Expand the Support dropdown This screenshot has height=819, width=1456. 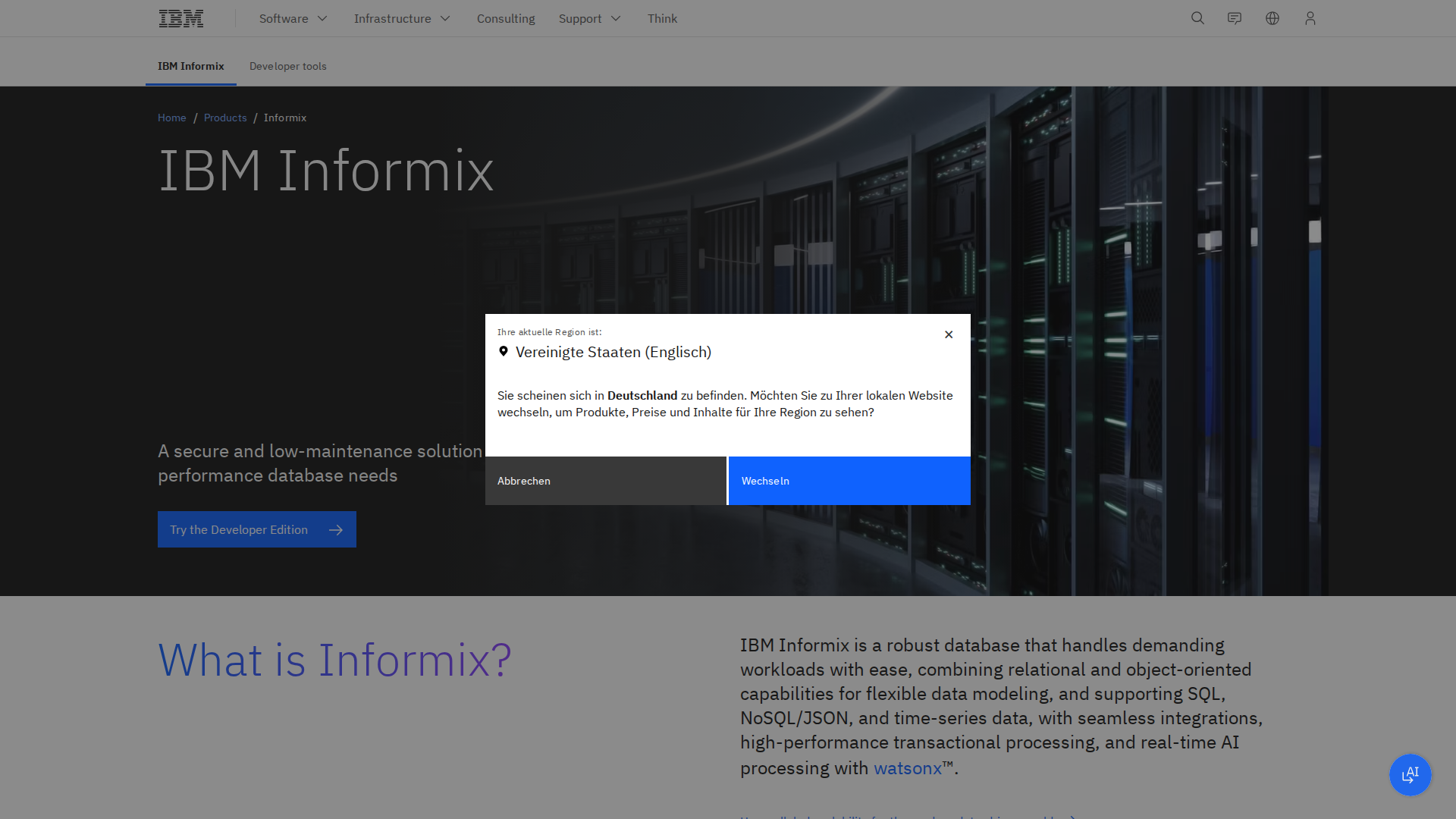[x=590, y=18]
